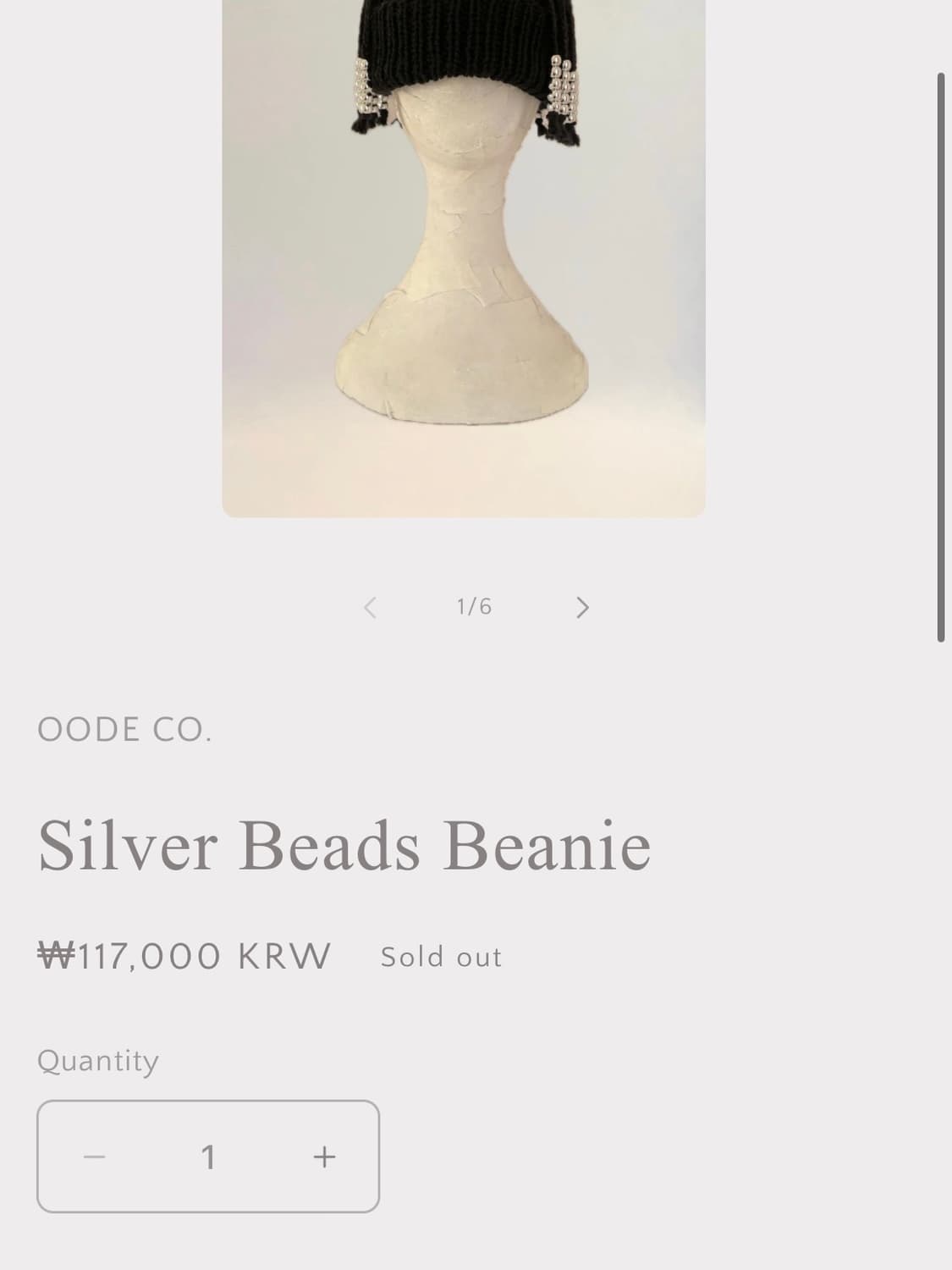
Task: Focus the quantity number field
Action: pyautogui.click(x=208, y=1157)
